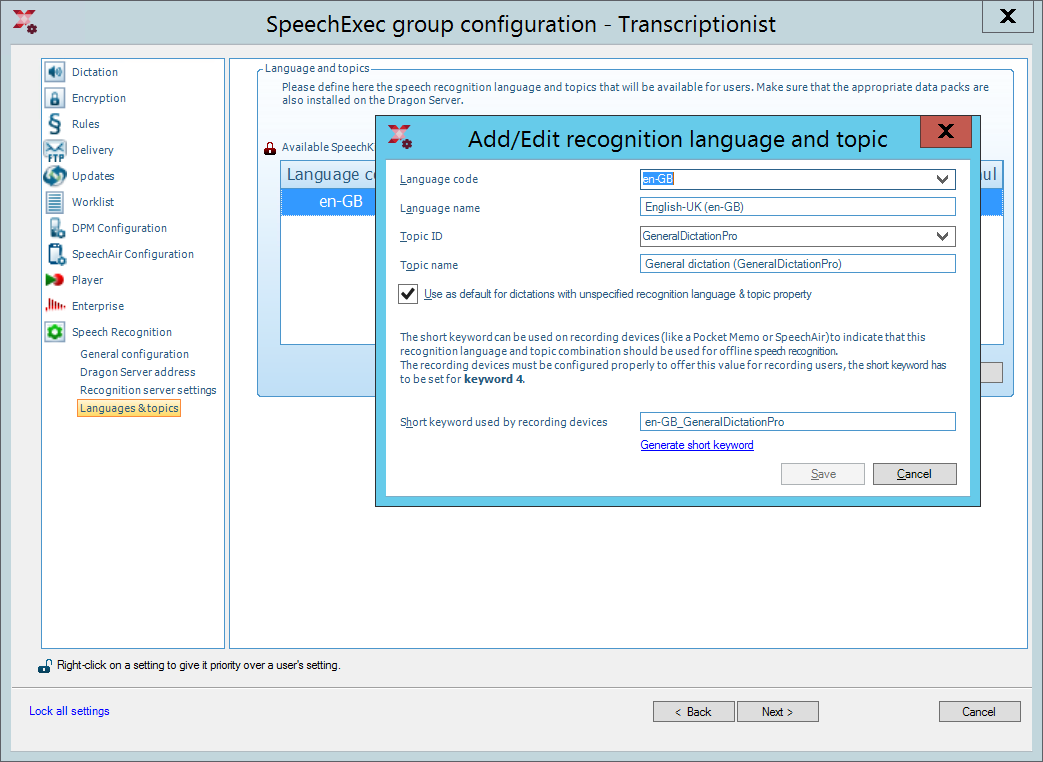The height and width of the screenshot is (762, 1043).
Task: Open Recognition server settings sub-item
Action: coord(148,390)
